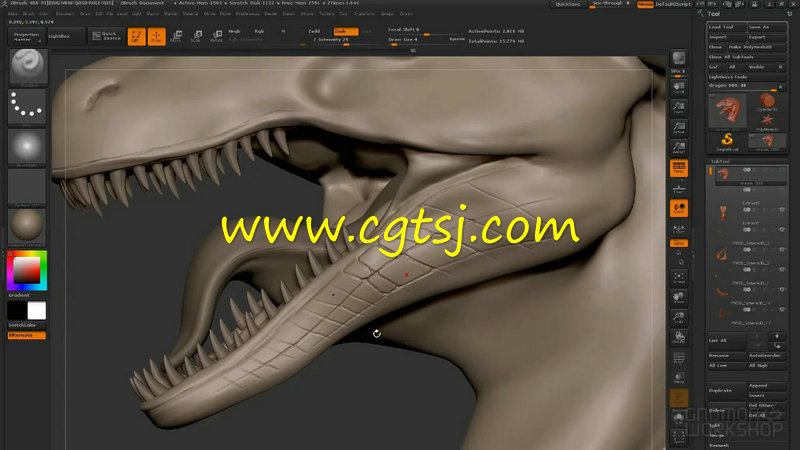Open the empty texture slot
This screenshot has height=450, width=800.
(28, 187)
